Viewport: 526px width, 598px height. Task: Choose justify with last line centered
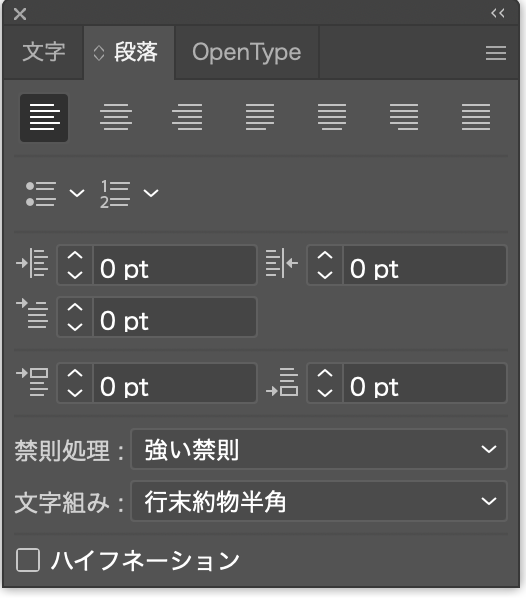point(332,117)
